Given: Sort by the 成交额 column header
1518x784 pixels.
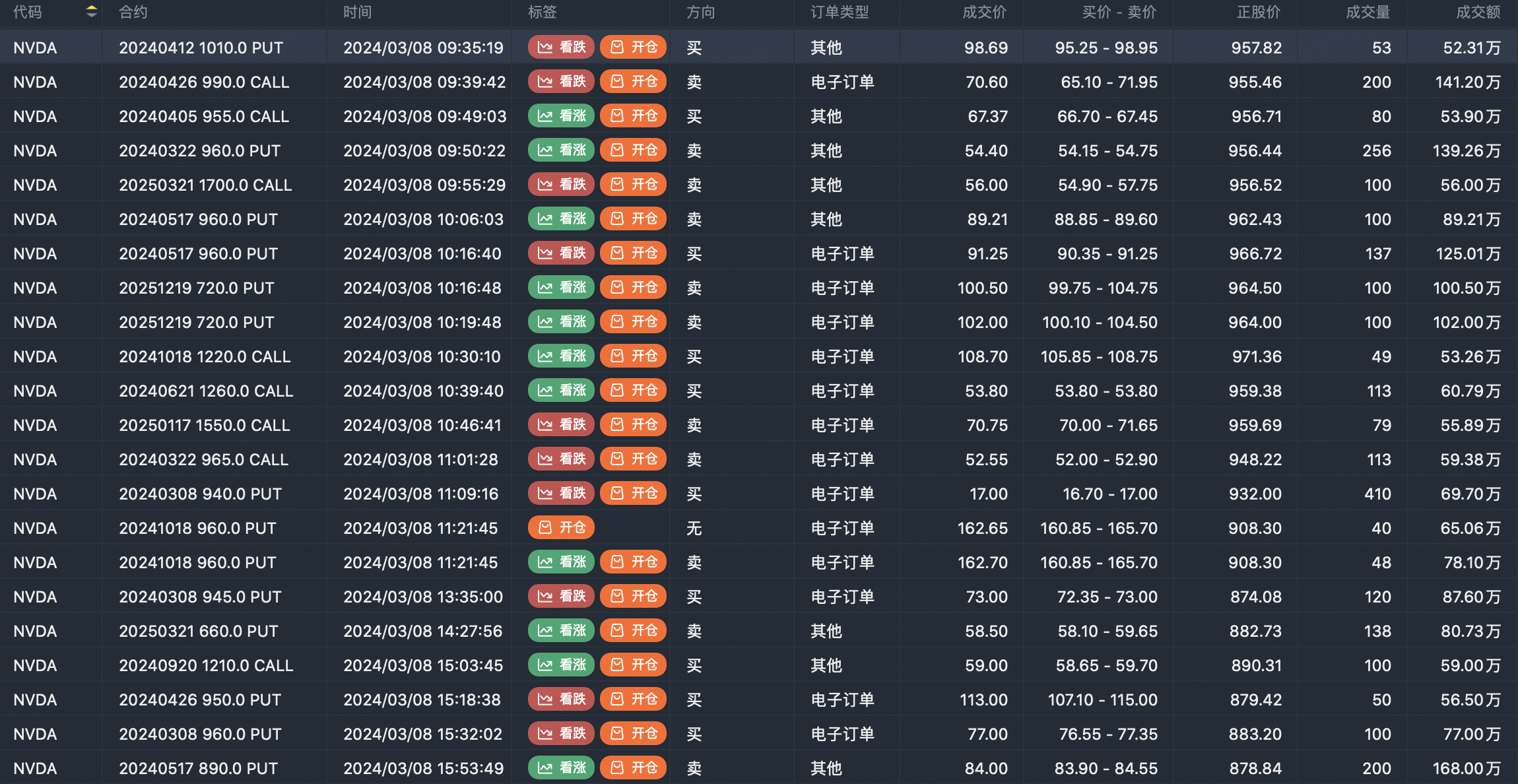Looking at the screenshot, I should pyautogui.click(x=1478, y=13).
